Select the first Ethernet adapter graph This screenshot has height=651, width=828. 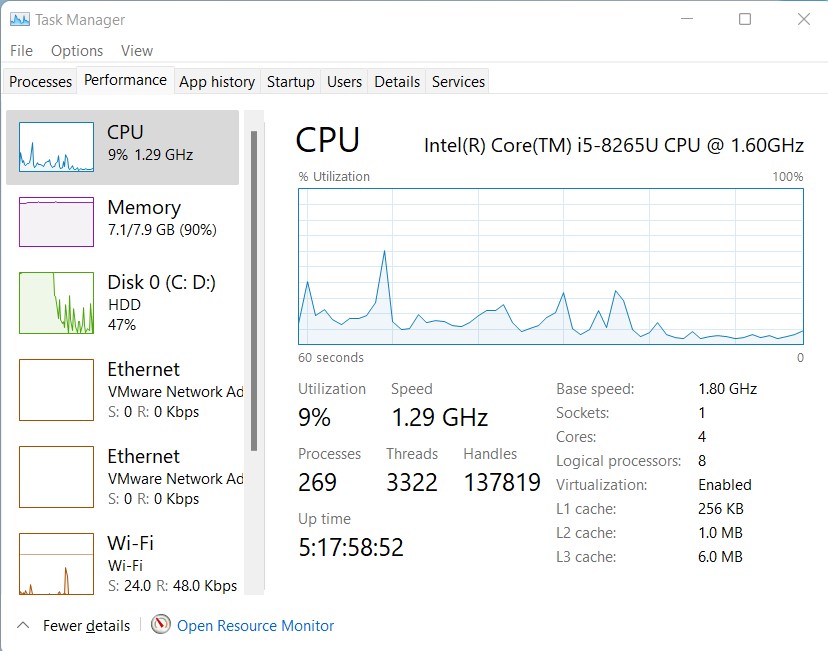[x=55, y=390]
